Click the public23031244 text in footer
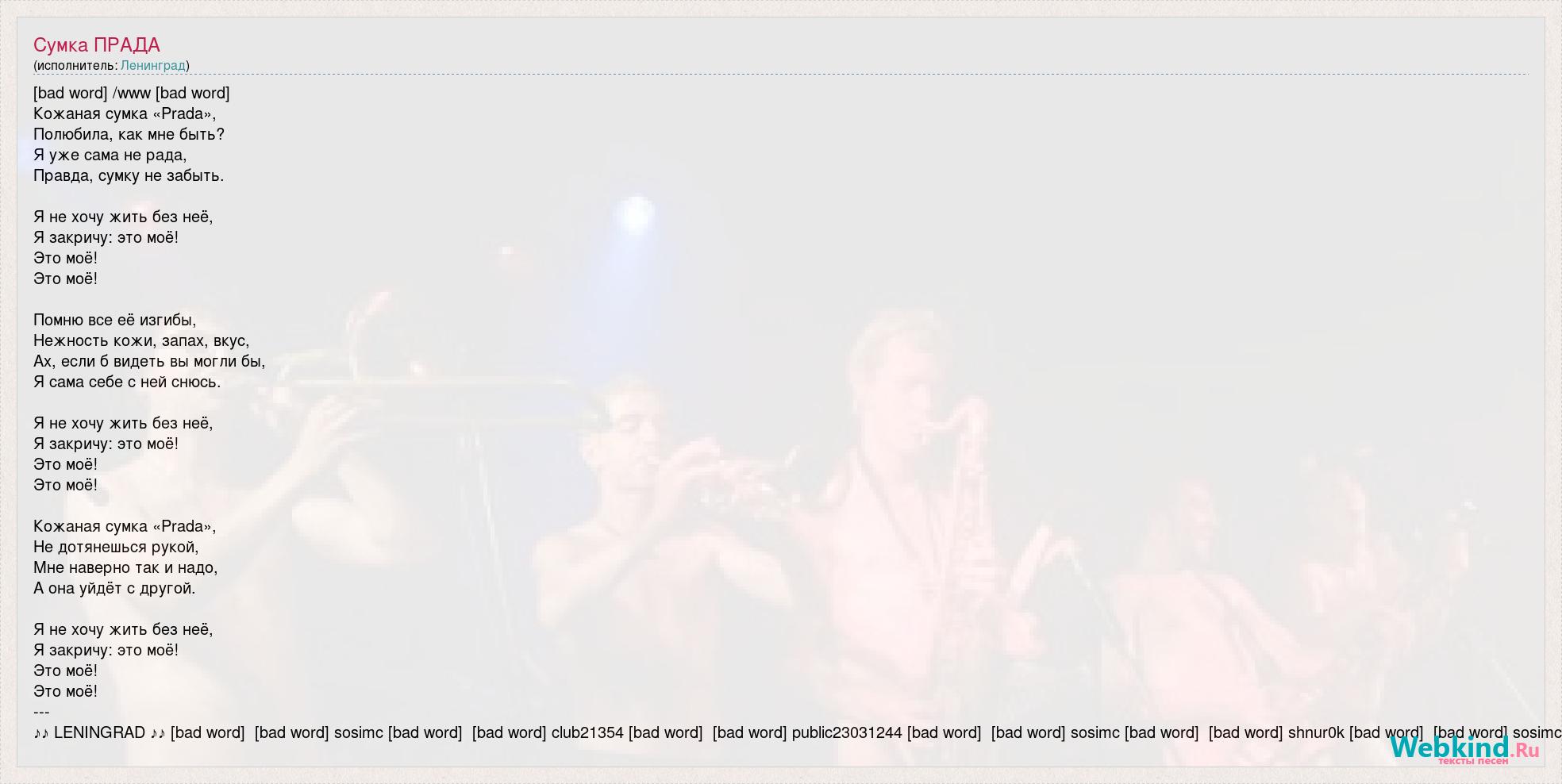This screenshot has width=1562, height=784. [847, 732]
